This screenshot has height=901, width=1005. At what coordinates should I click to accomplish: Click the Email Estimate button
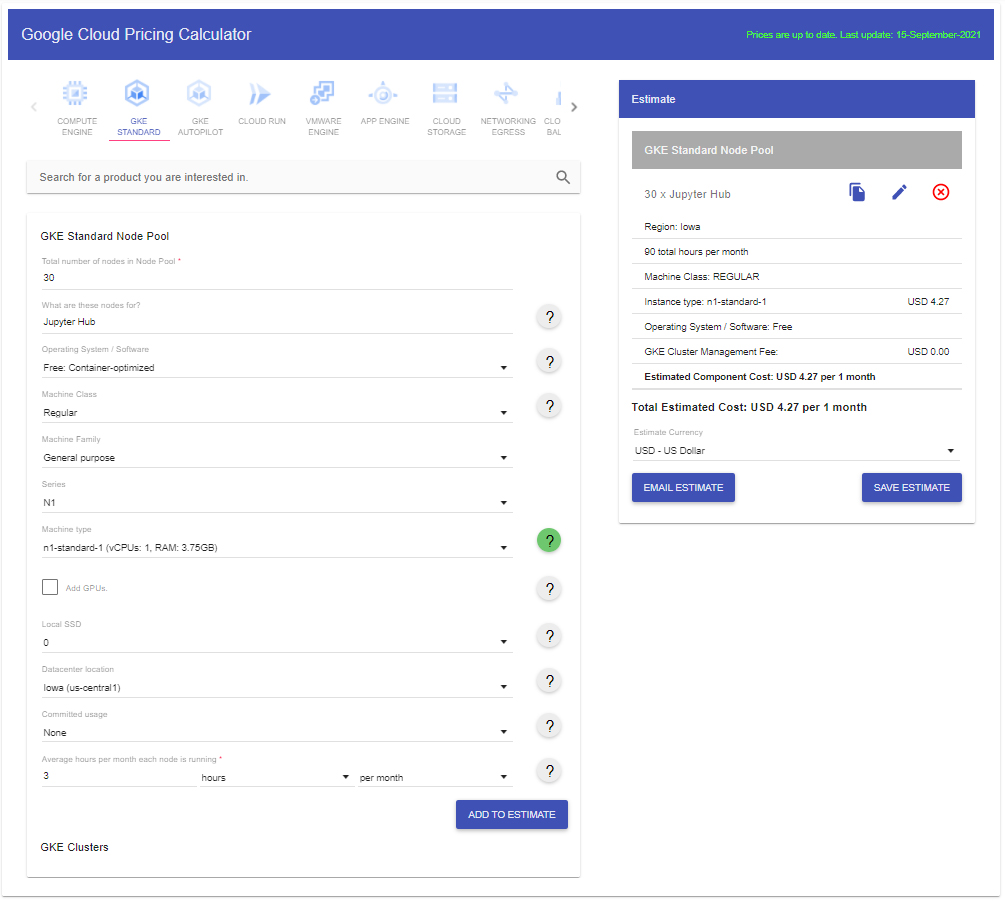(x=683, y=487)
